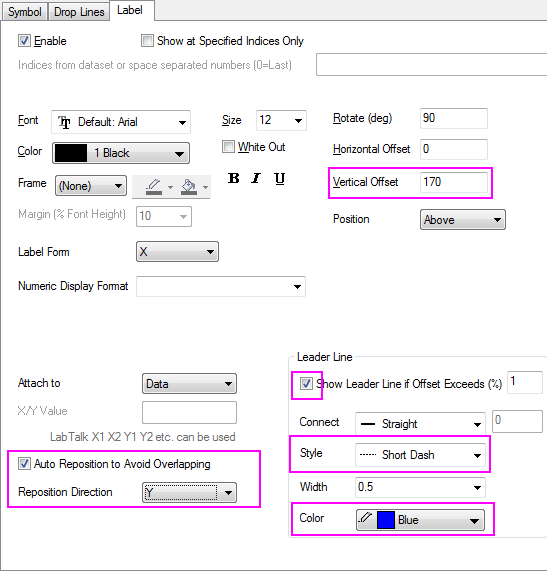Open the label Color dropdown showing 1 Black

point(121,153)
